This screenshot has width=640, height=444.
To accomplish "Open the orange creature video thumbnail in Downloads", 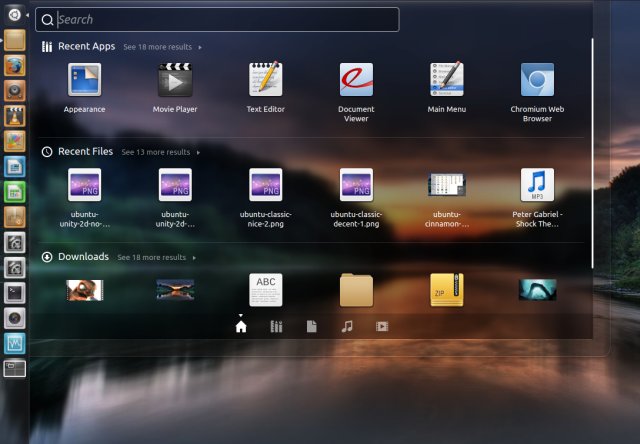I will pos(84,290).
